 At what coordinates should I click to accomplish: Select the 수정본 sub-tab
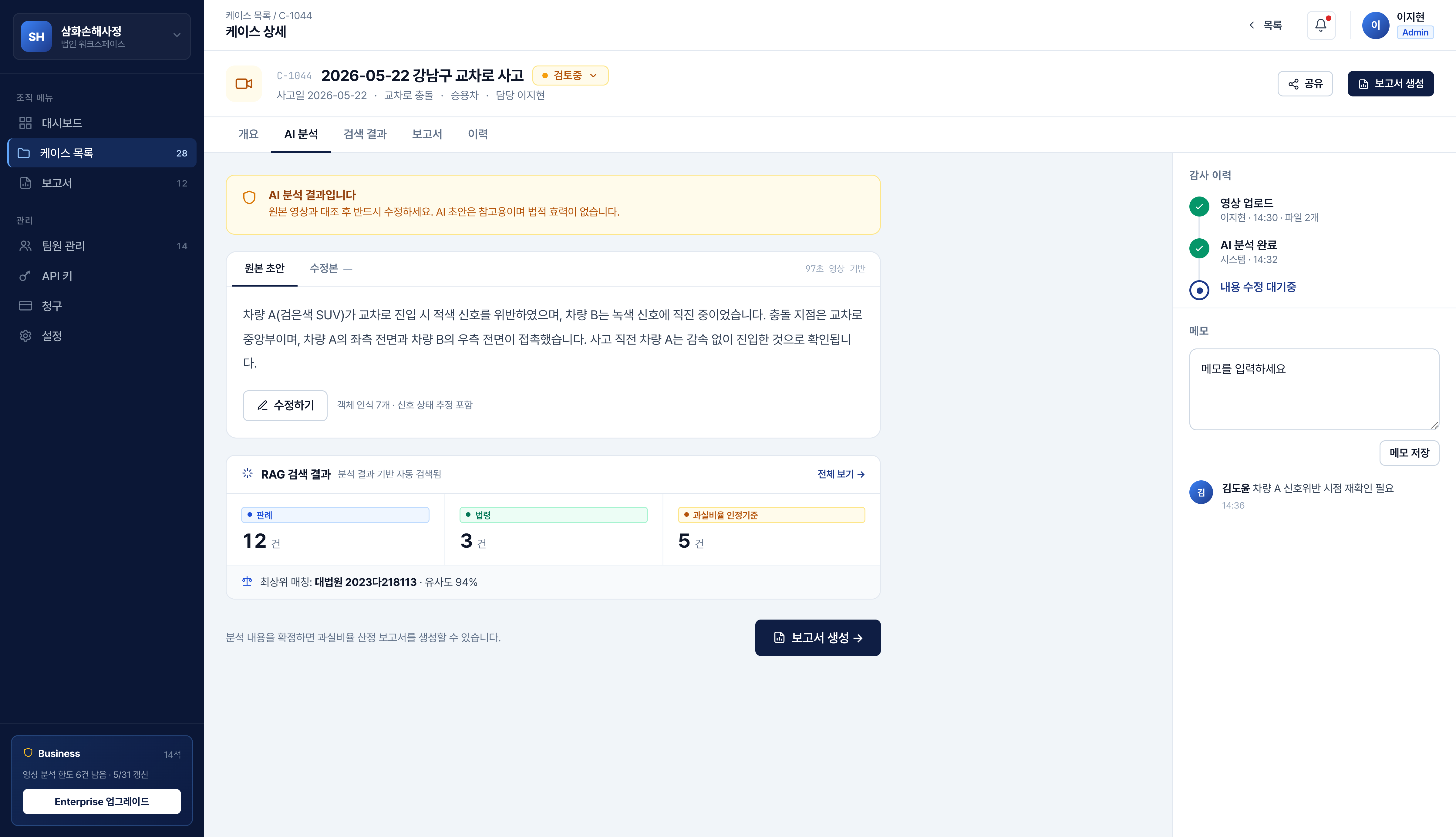point(331,268)
